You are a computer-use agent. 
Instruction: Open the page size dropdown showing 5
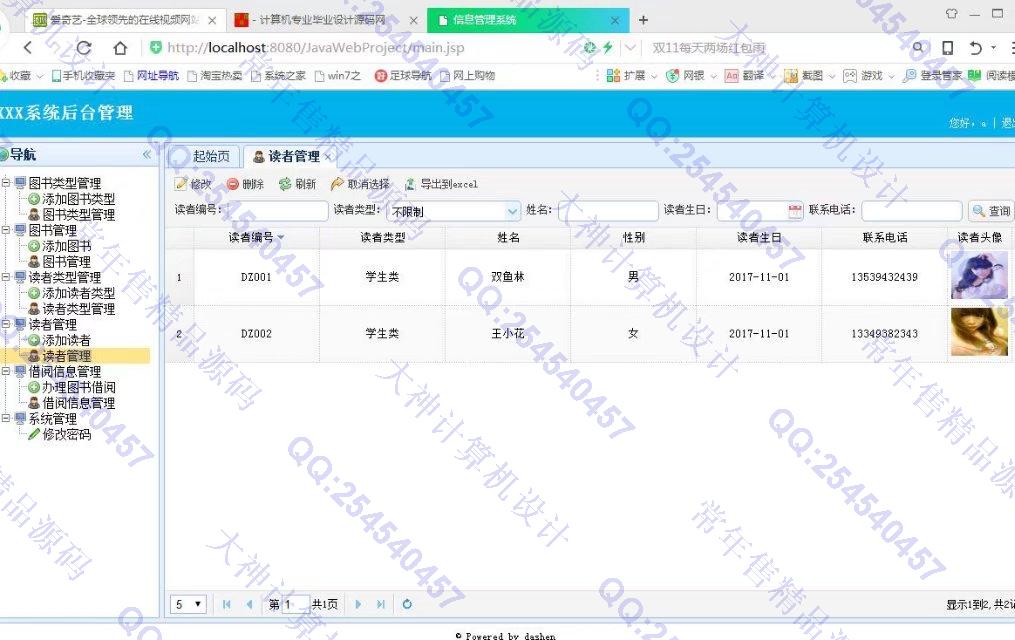(x=189, y=604)
